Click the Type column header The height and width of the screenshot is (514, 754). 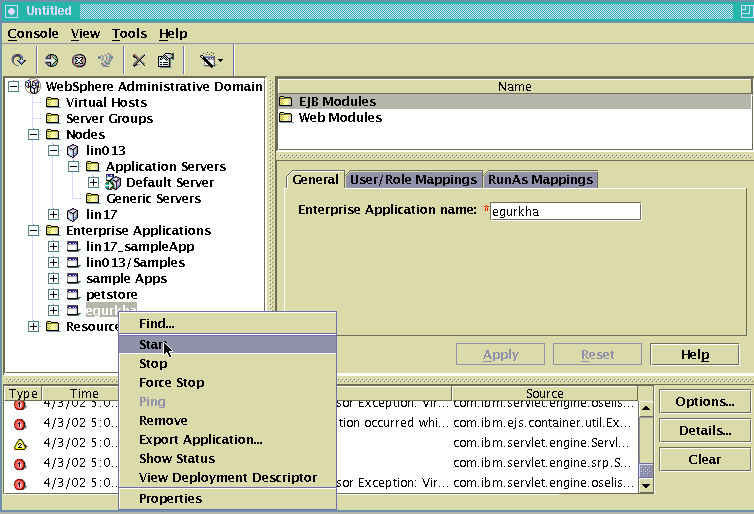(23, 393)
